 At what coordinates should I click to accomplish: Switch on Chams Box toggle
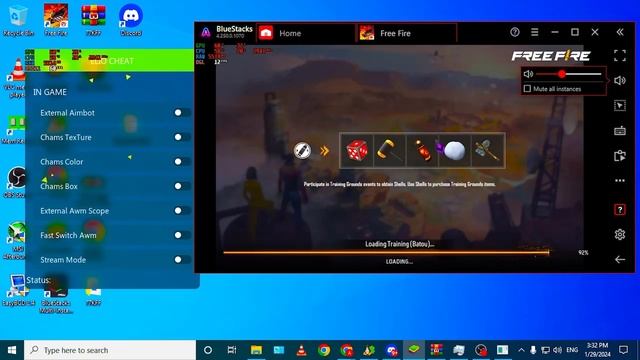coord(182,186)
